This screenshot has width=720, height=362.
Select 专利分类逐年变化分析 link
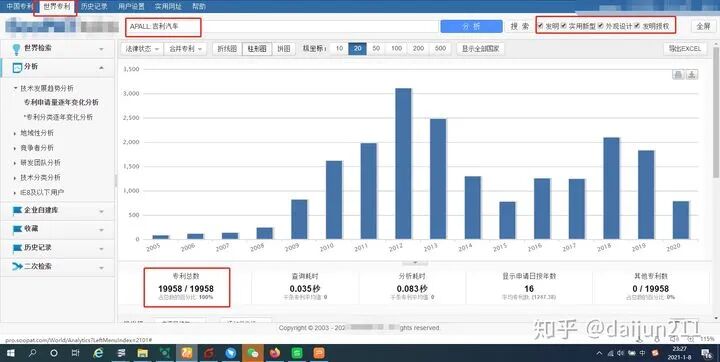[59, 118]
